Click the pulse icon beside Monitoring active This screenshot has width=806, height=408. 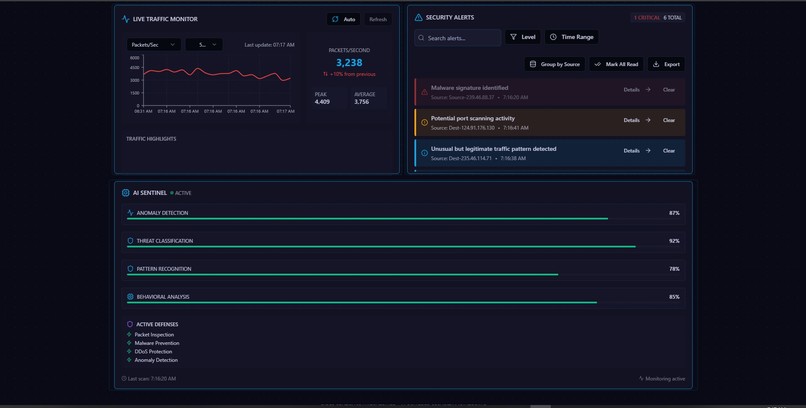tap(641, 379)
